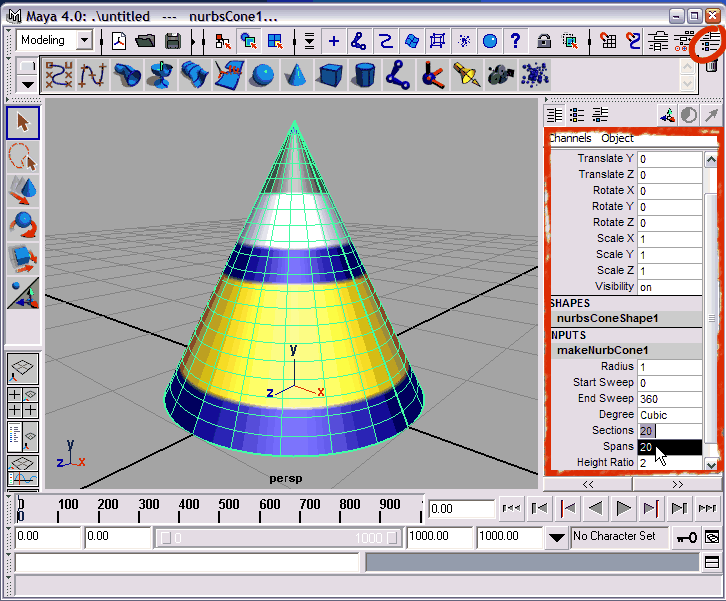Select the arrow Select tool
Screen dimensions: 726x601
23,122
